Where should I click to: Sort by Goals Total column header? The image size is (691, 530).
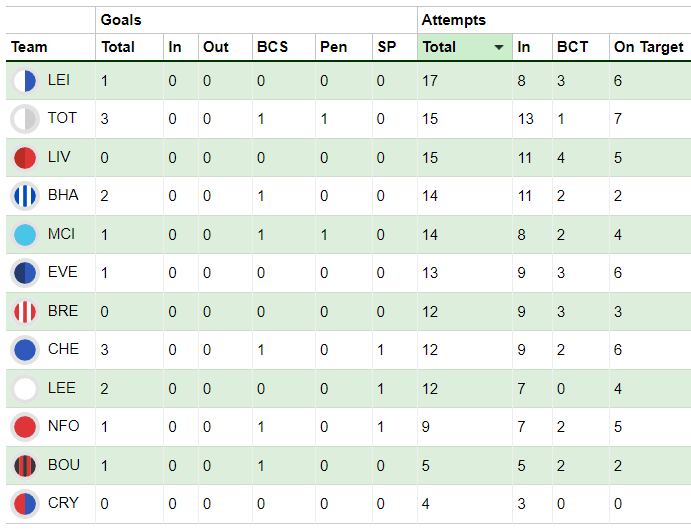(x=118, y=47)
